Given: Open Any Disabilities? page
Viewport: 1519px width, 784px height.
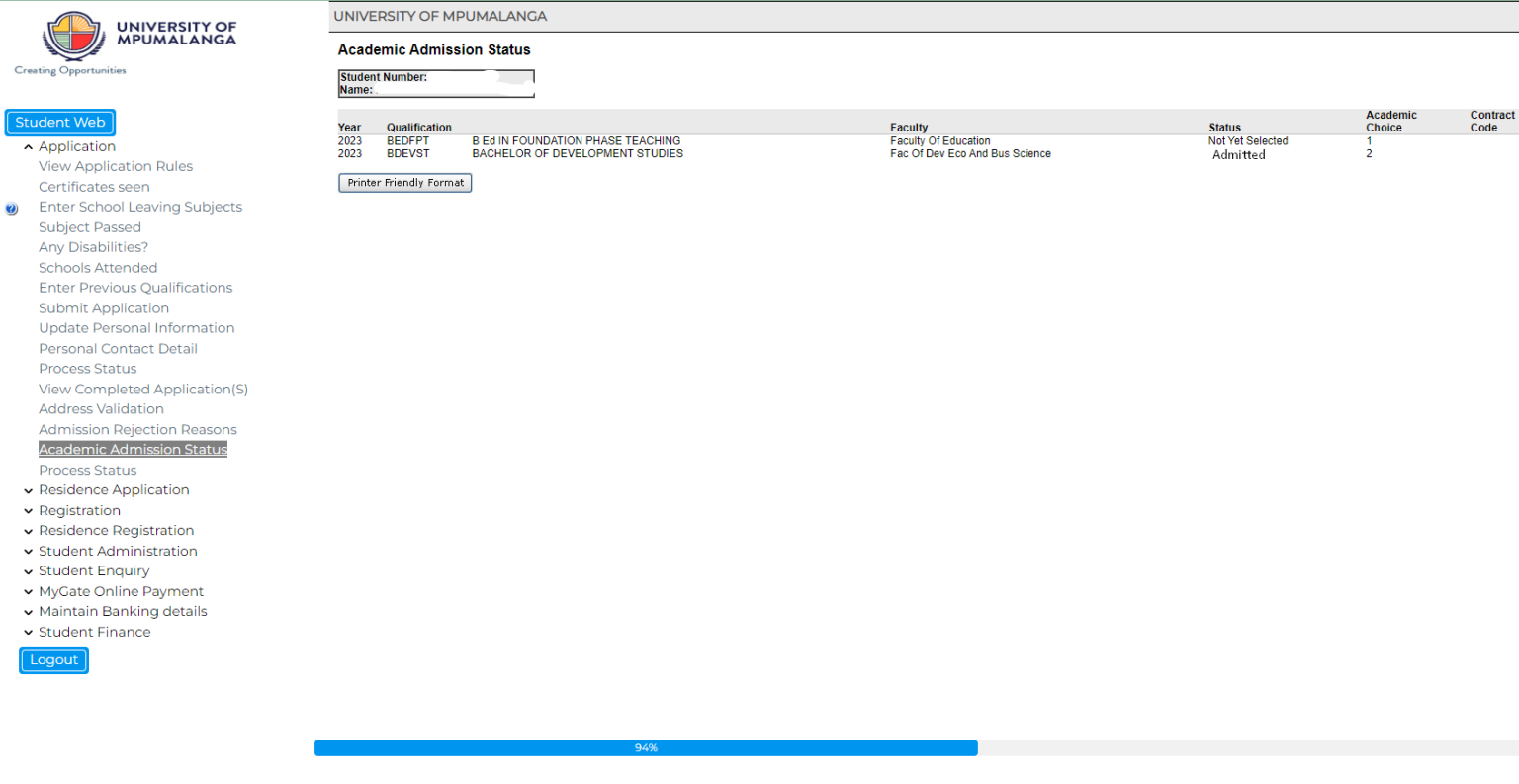Looking at the screenshot, I should point(93,247).
